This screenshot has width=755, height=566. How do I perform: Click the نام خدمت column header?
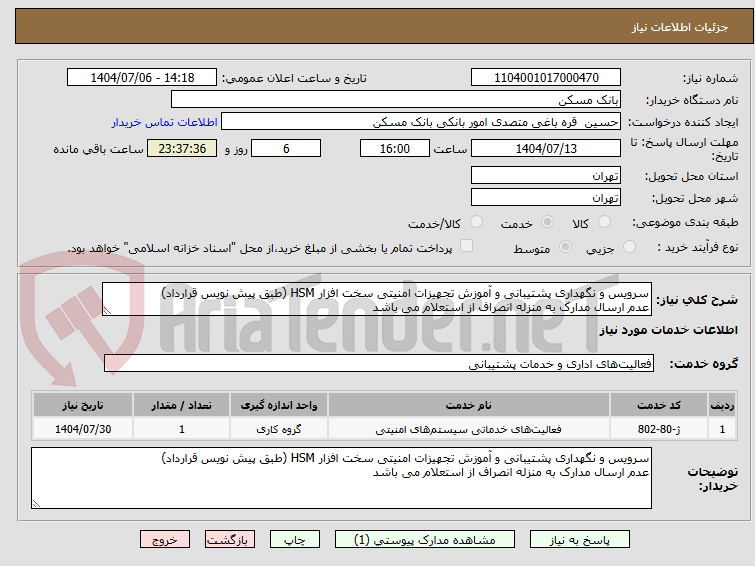pos(469,405)
